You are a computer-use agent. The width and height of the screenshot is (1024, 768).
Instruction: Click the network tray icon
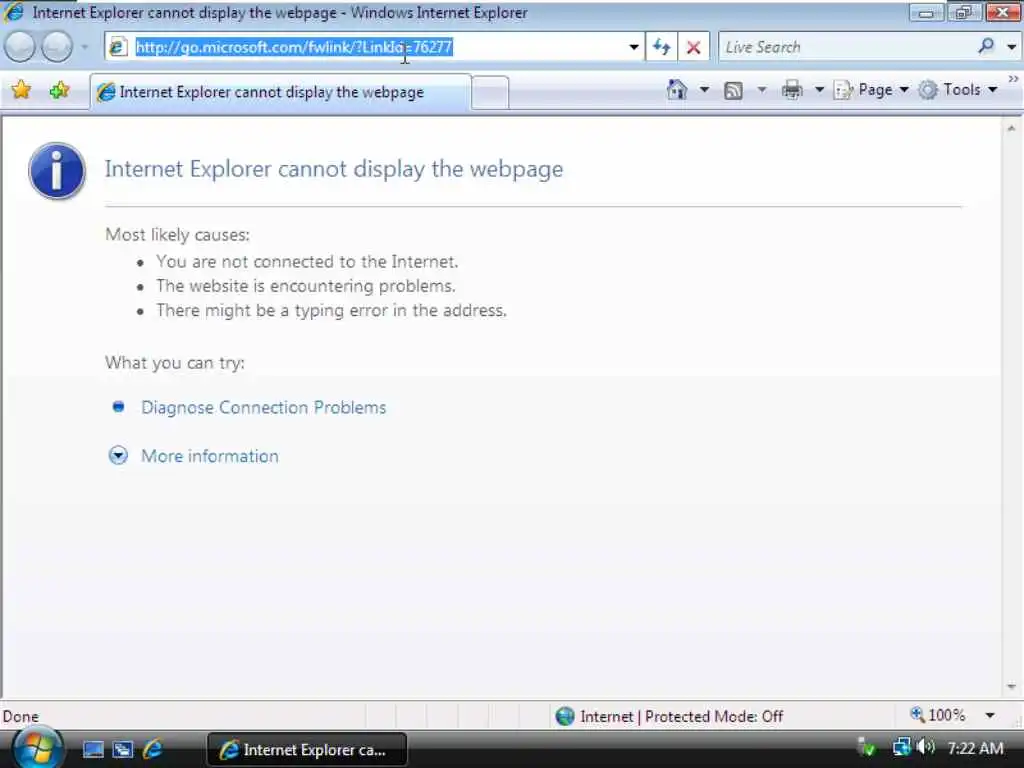pyautogui.click(x=901, y=746)
